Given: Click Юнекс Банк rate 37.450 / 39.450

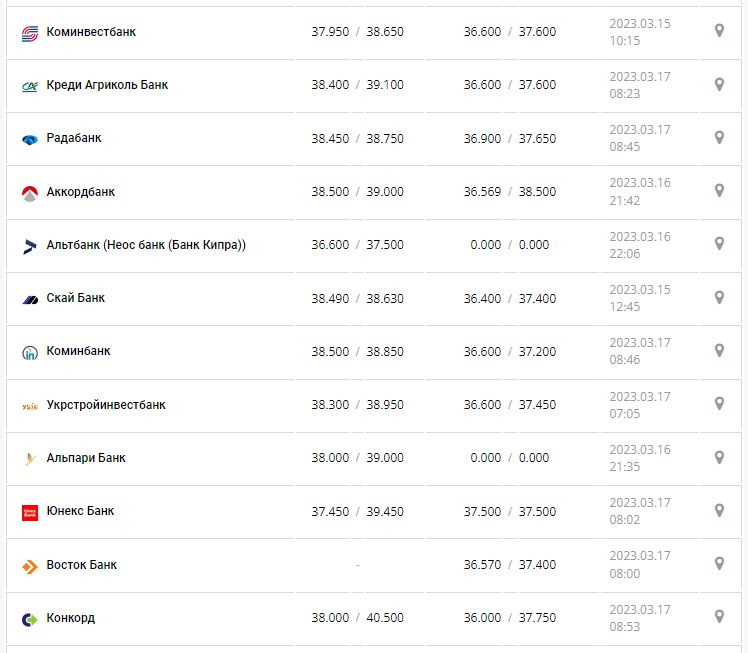Looking at the screenshot, I should [357, 511].
